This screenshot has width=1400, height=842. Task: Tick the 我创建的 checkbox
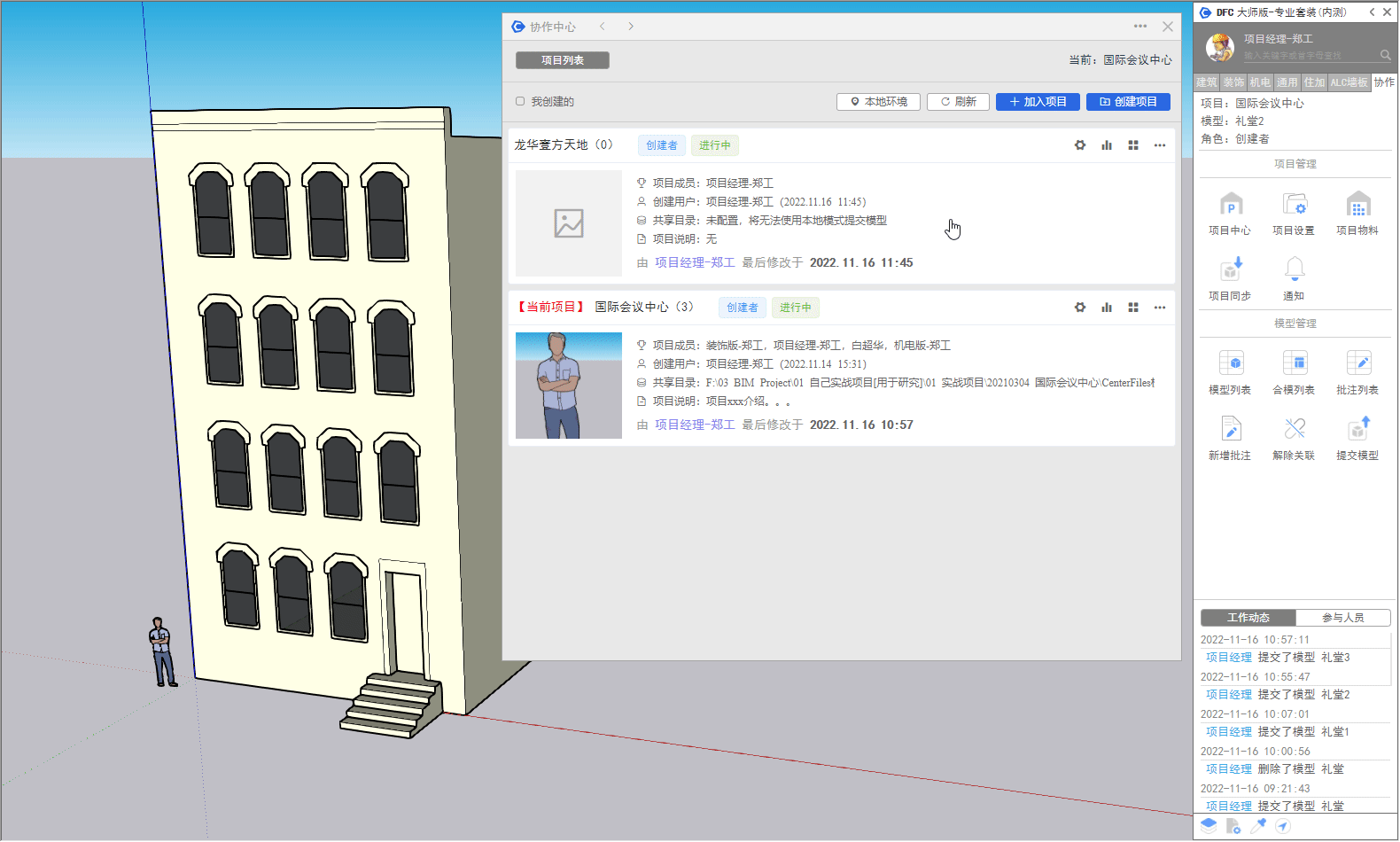tap(520, 102)
